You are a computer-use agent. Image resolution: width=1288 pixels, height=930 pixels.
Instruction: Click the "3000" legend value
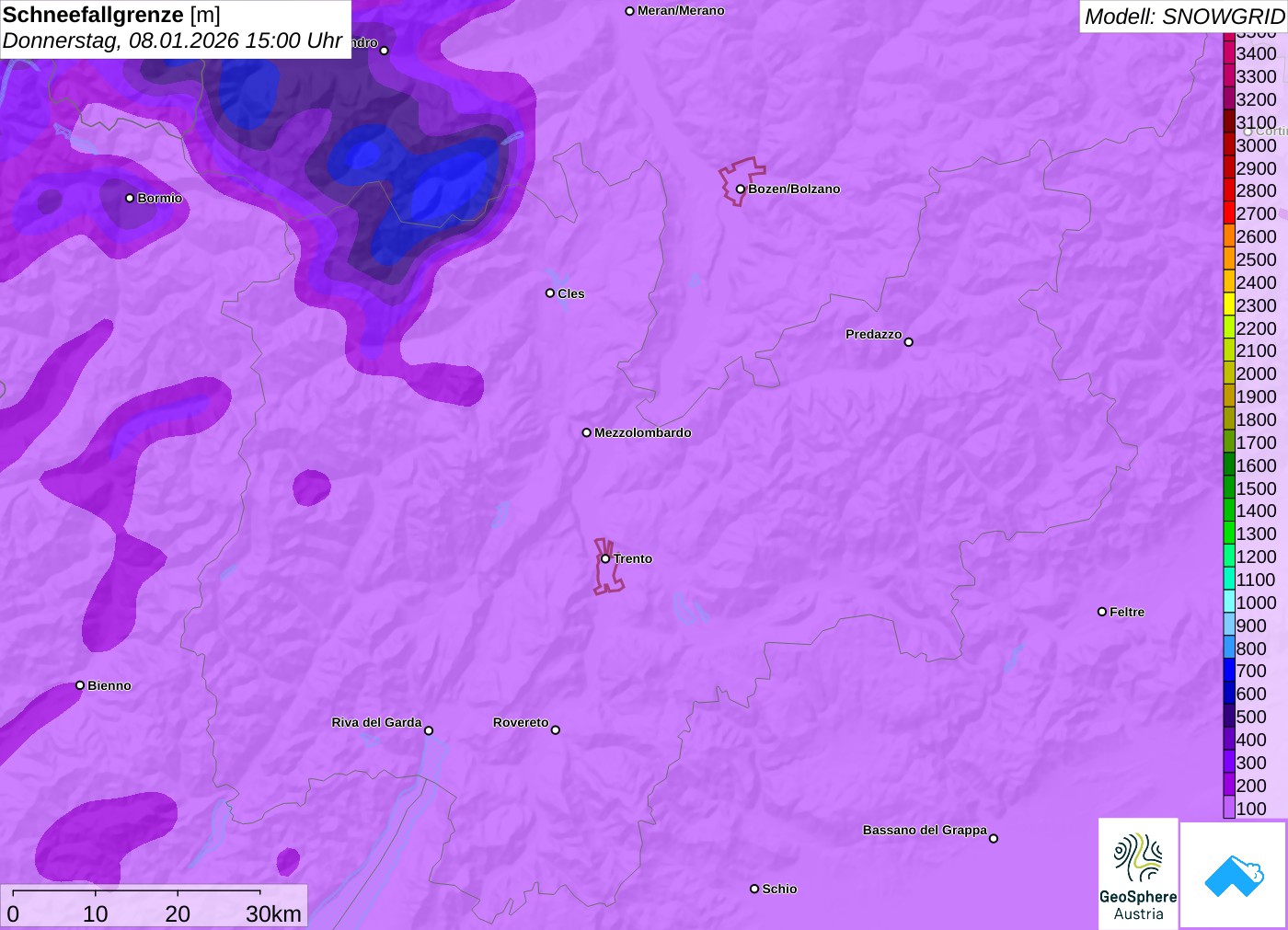pos(1257,145)
